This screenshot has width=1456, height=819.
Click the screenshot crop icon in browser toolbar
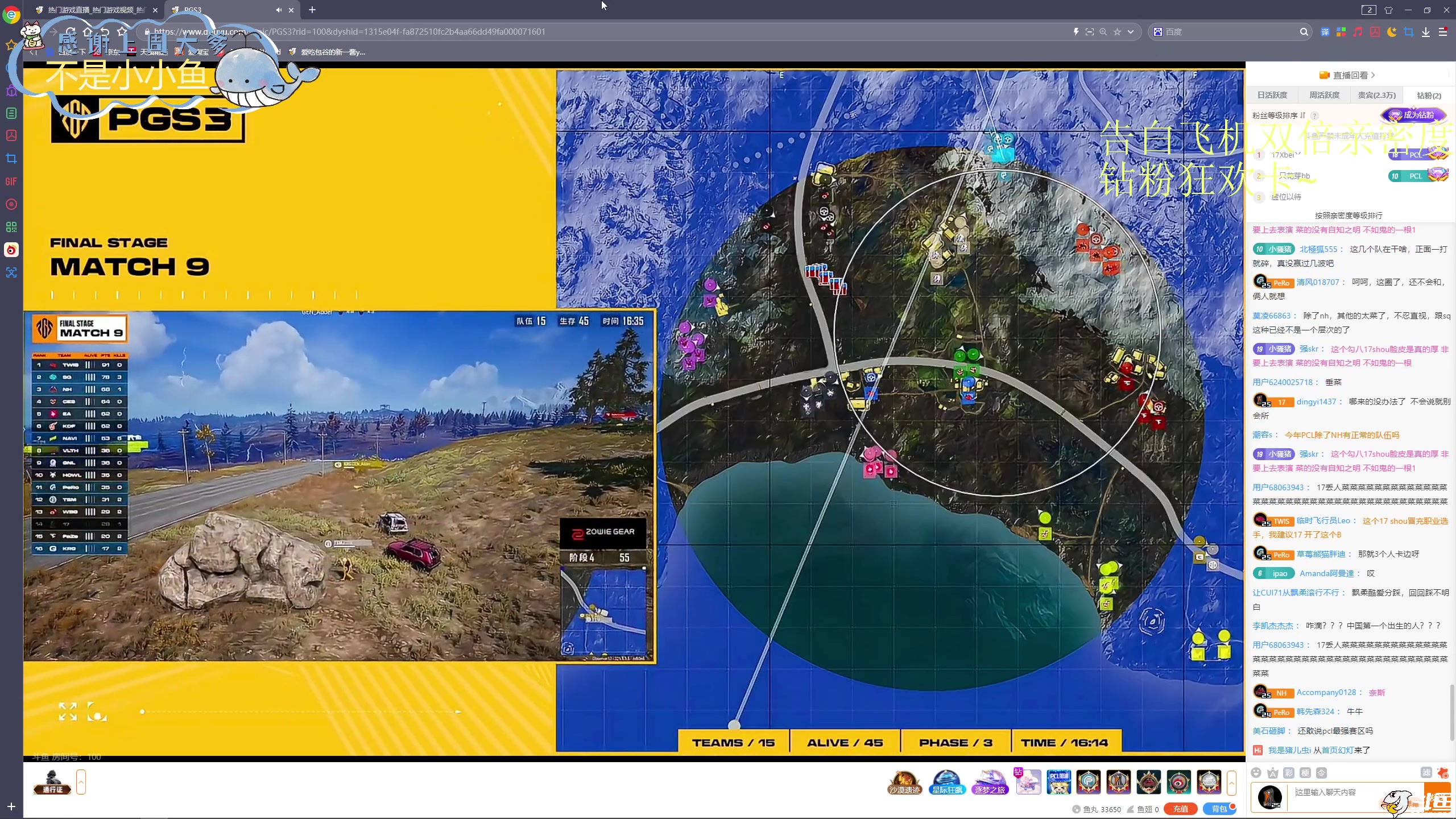(x=1409, y=32)
